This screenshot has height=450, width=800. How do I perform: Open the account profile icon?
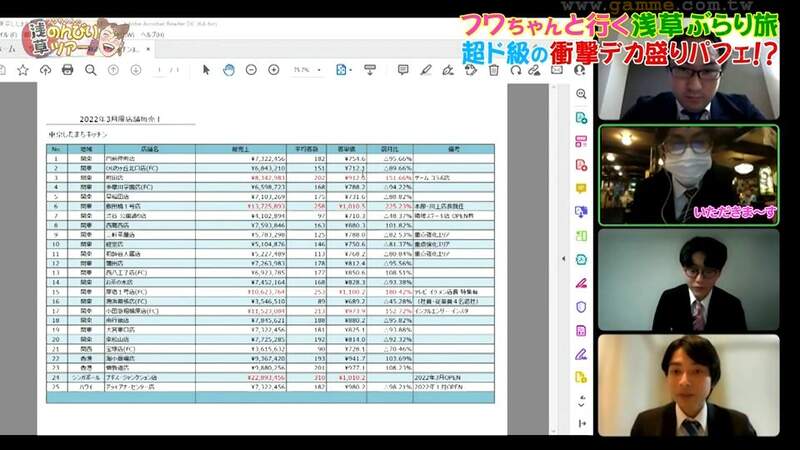coord(580,70)
